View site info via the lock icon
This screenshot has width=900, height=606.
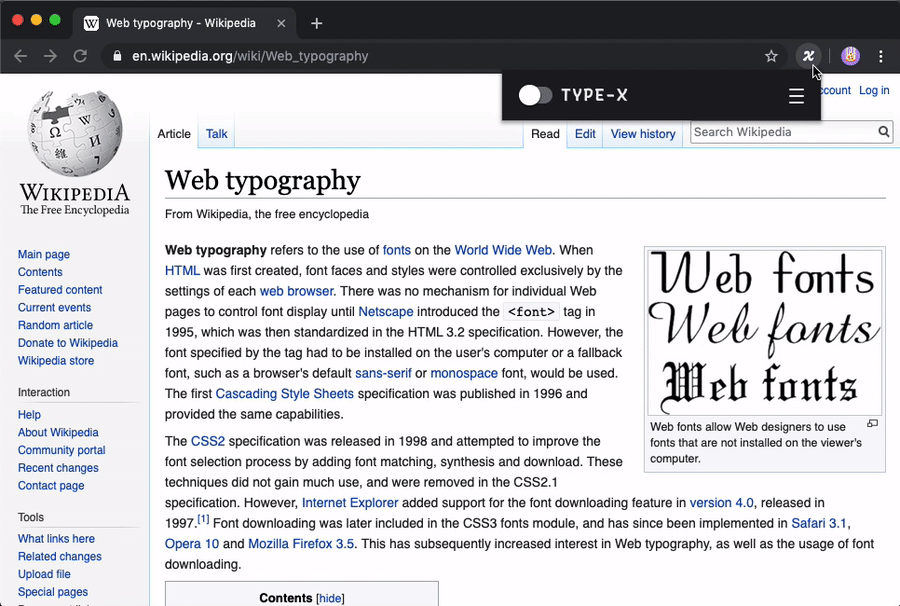pyautogui.click(x=118, y=56)
